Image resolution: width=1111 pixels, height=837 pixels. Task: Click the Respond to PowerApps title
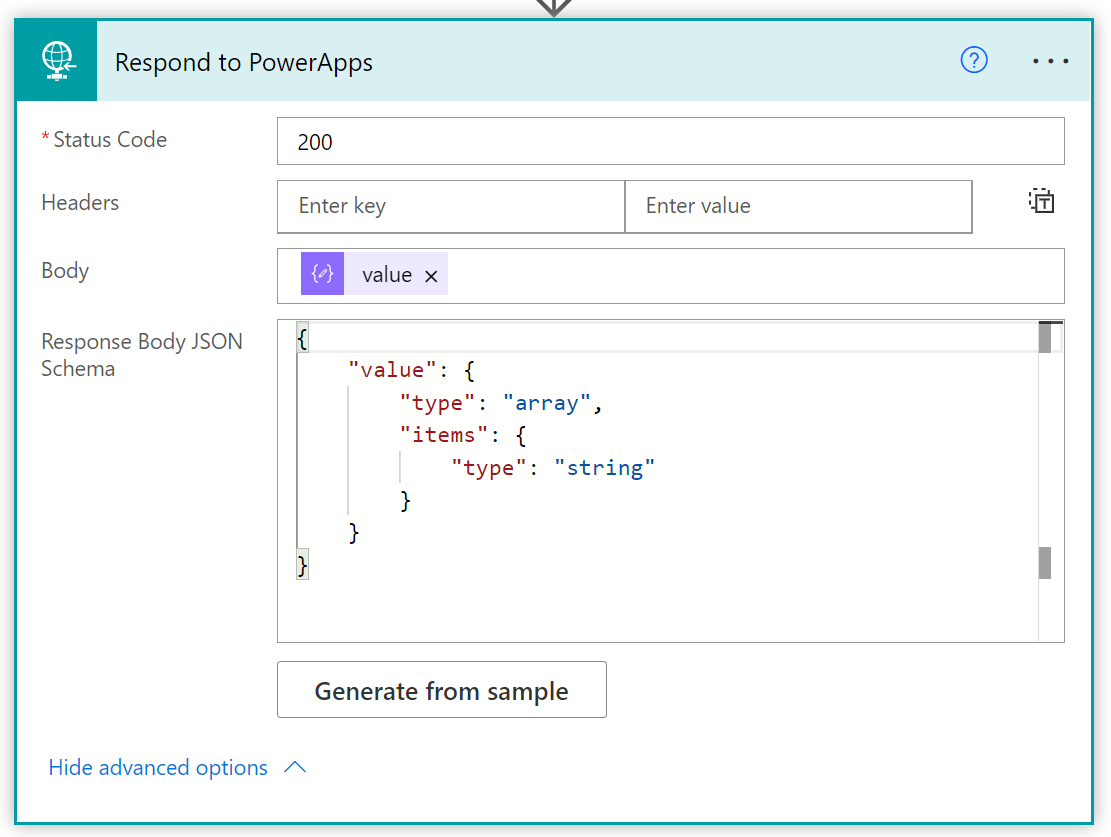point(244,62)
